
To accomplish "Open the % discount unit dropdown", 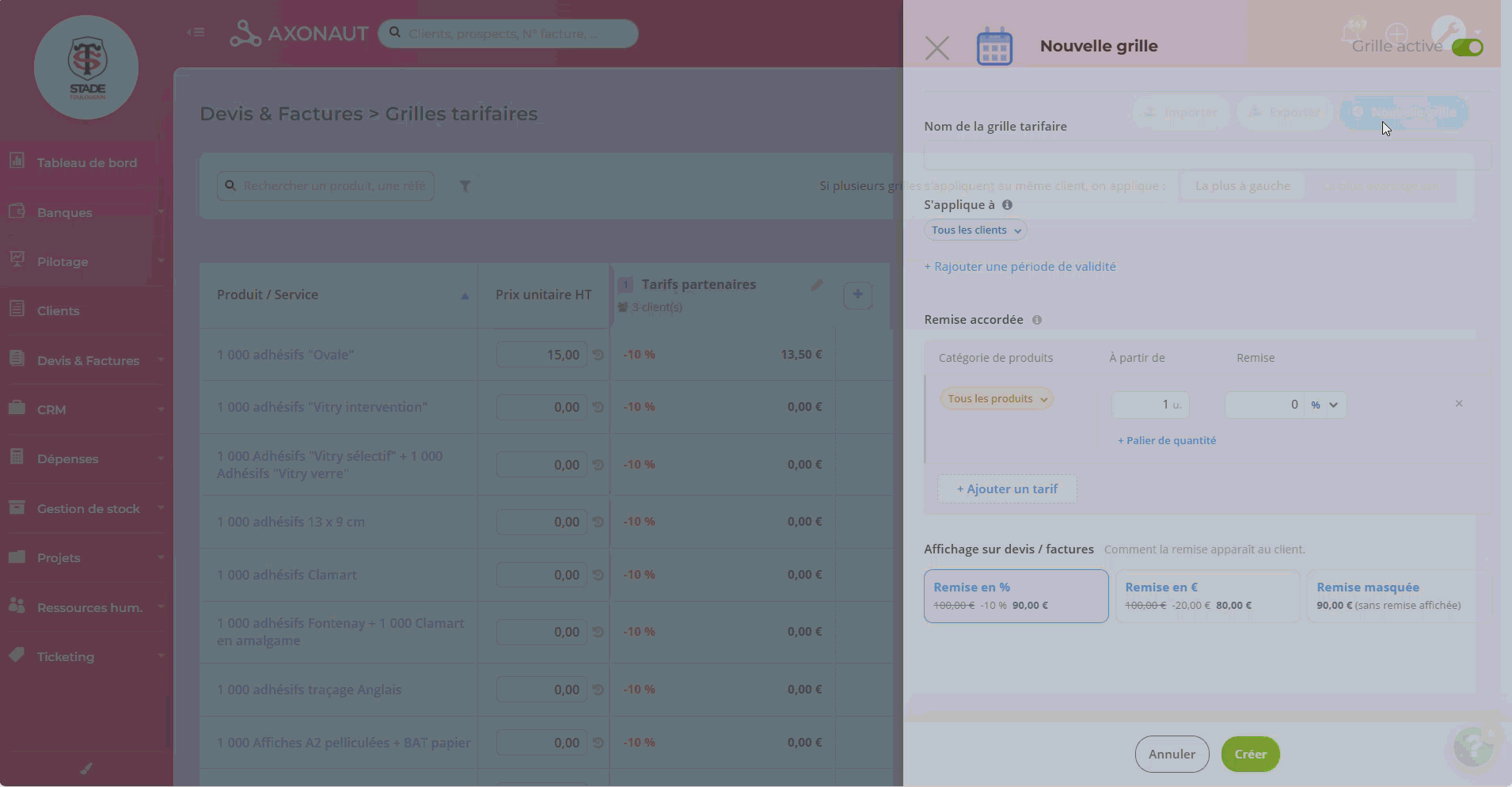I will pyautogui.click(x=1324, y=405).
